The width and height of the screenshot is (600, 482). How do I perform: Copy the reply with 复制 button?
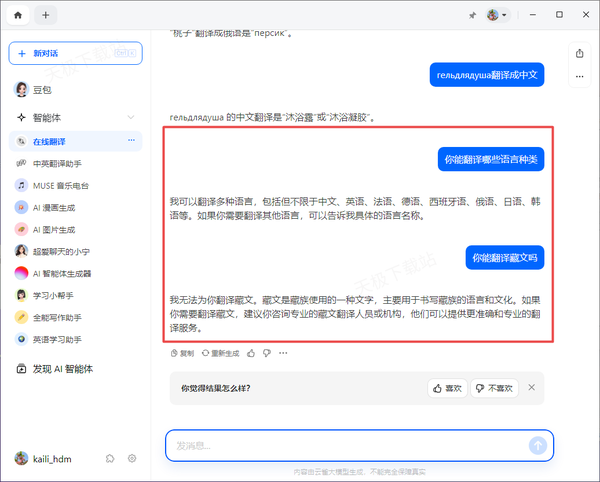pos(181,353)
